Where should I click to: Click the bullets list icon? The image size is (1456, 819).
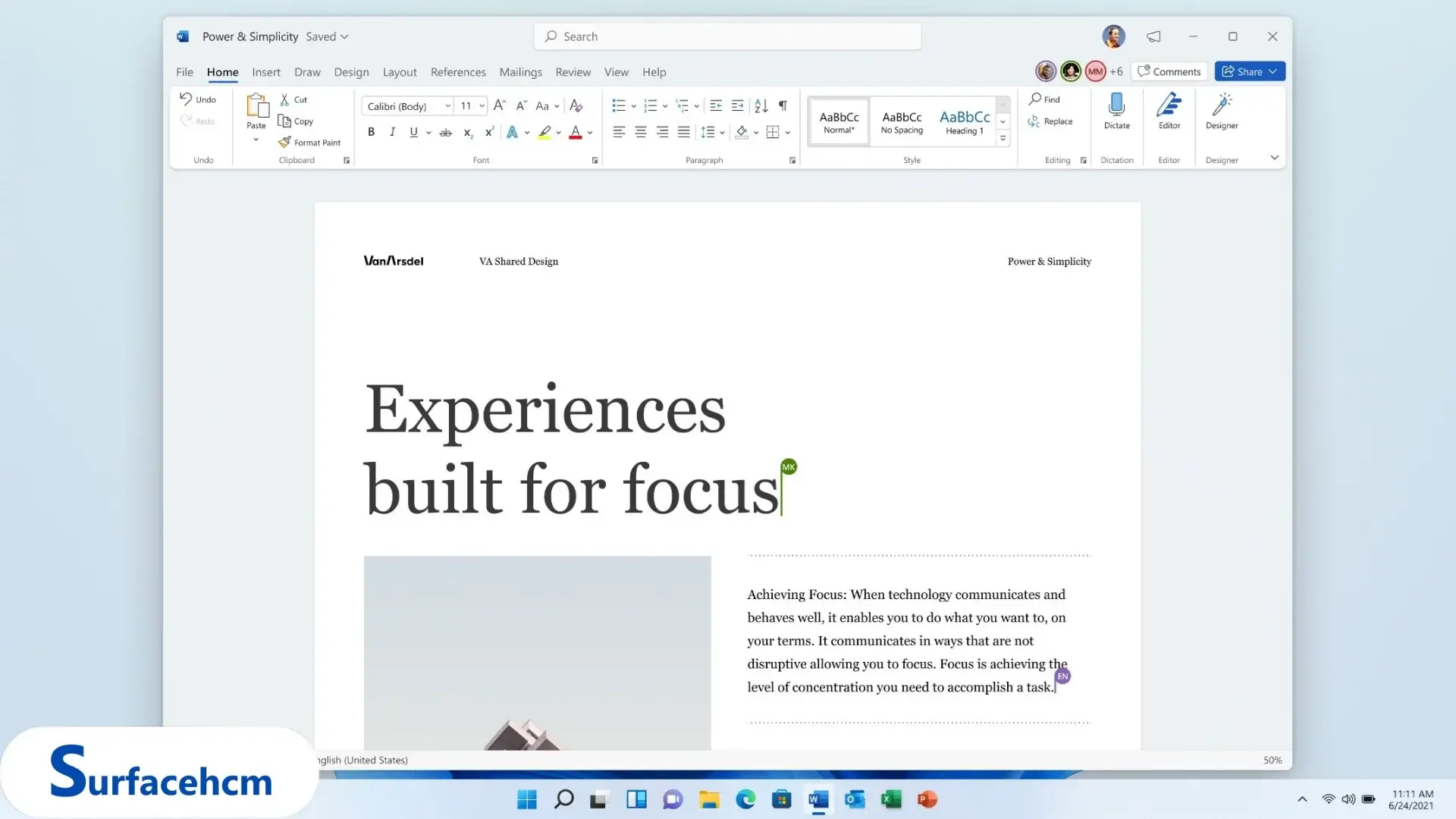pyautogui.click(x=619, y=106)
